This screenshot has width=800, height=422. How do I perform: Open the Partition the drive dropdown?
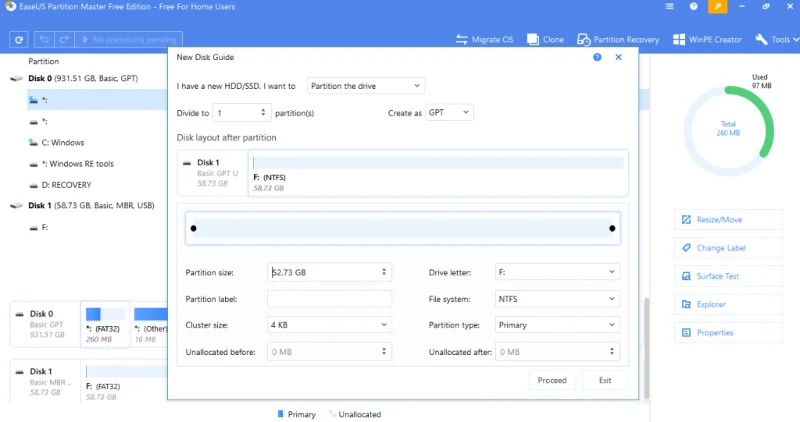[366, 86]
